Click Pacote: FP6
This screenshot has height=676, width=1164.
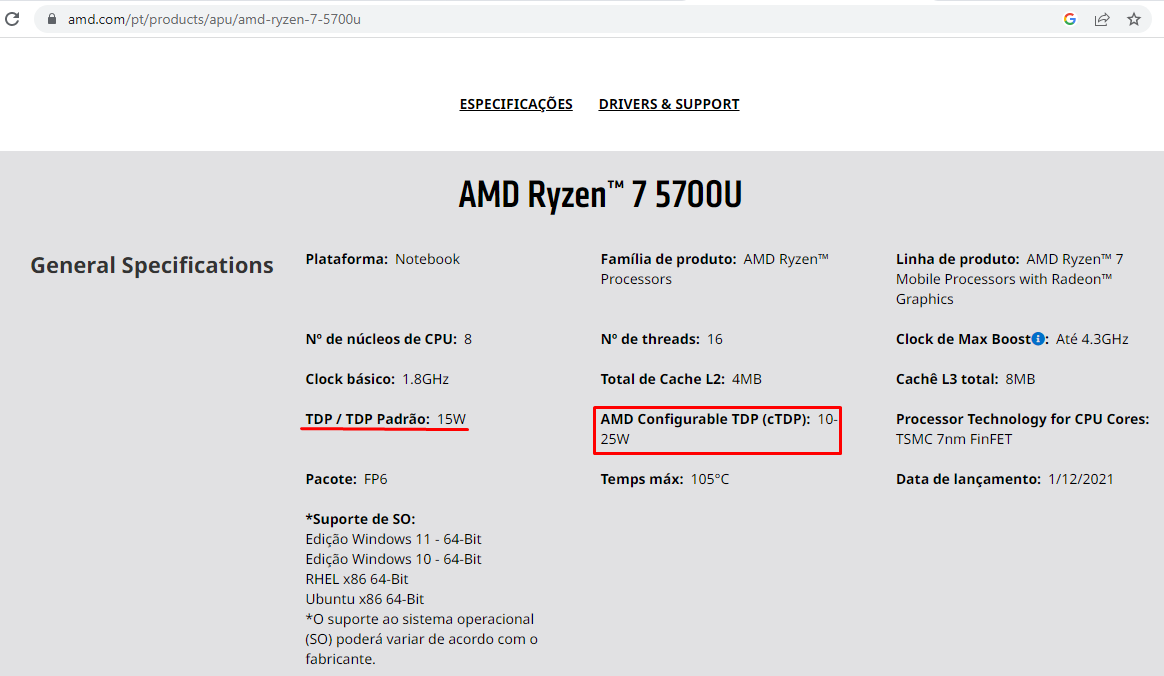click(346, 479)
